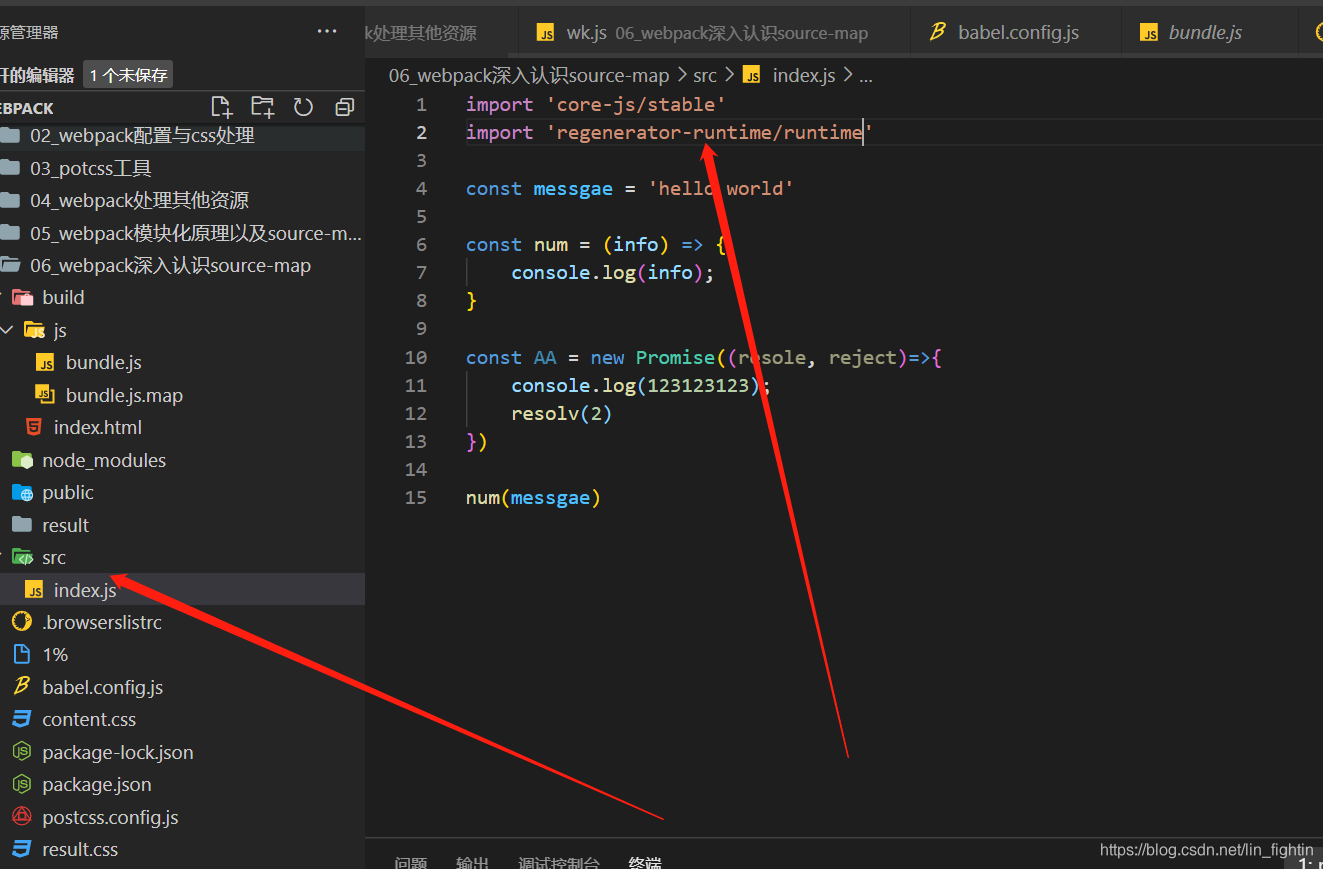Click line number 10 in gutter
Image resolution: width=1323 pixels, height=869 pixels.
[416, 358]
